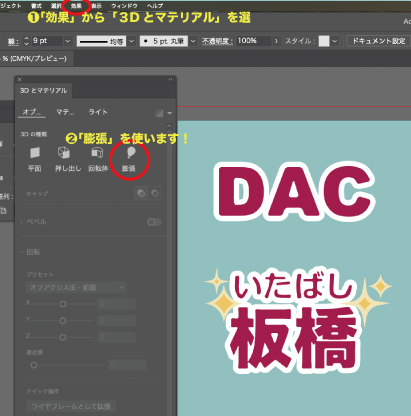Select the 3D とマテリアル panel tab

43,91
